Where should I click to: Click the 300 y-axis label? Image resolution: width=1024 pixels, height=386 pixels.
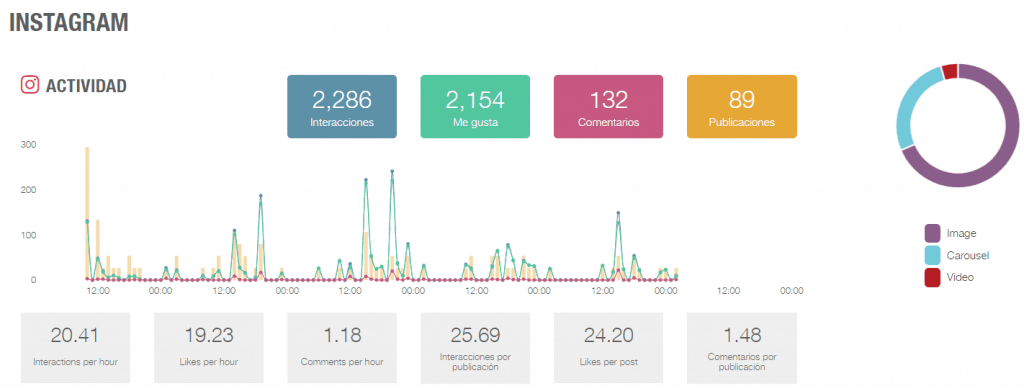click(28, 144)
